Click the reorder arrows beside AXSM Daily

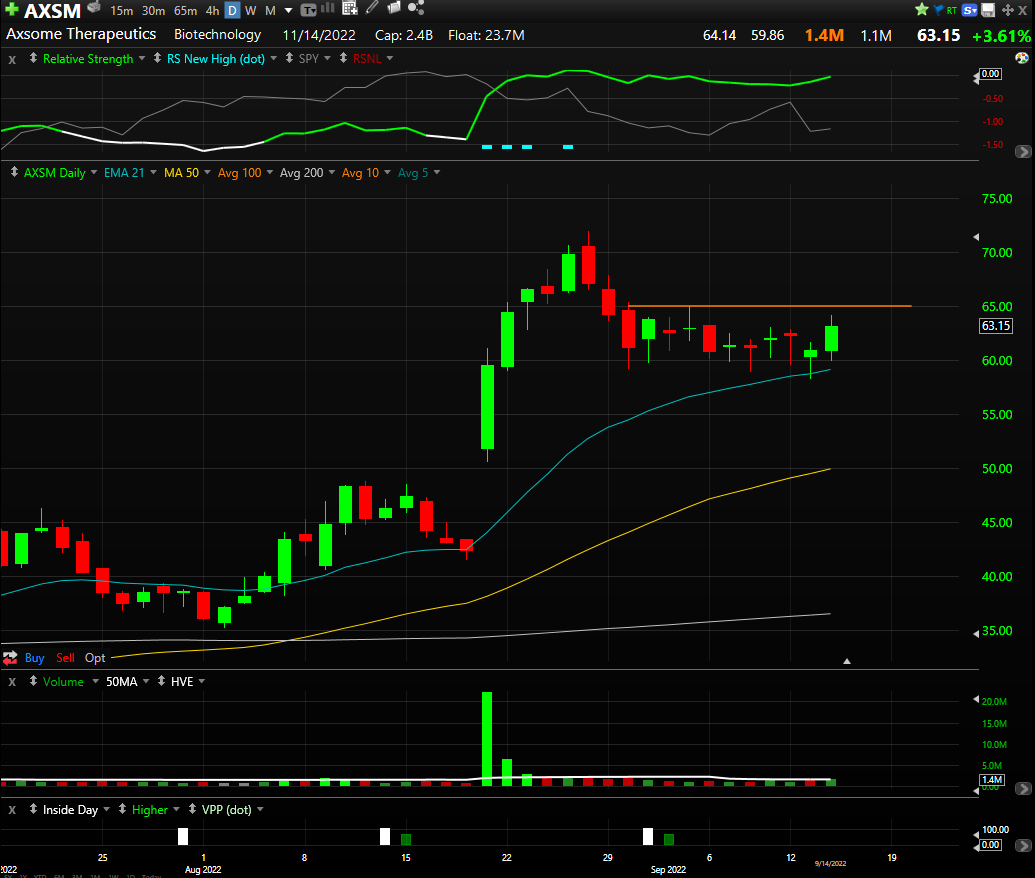pyautogui.click(x=14, y=172)
